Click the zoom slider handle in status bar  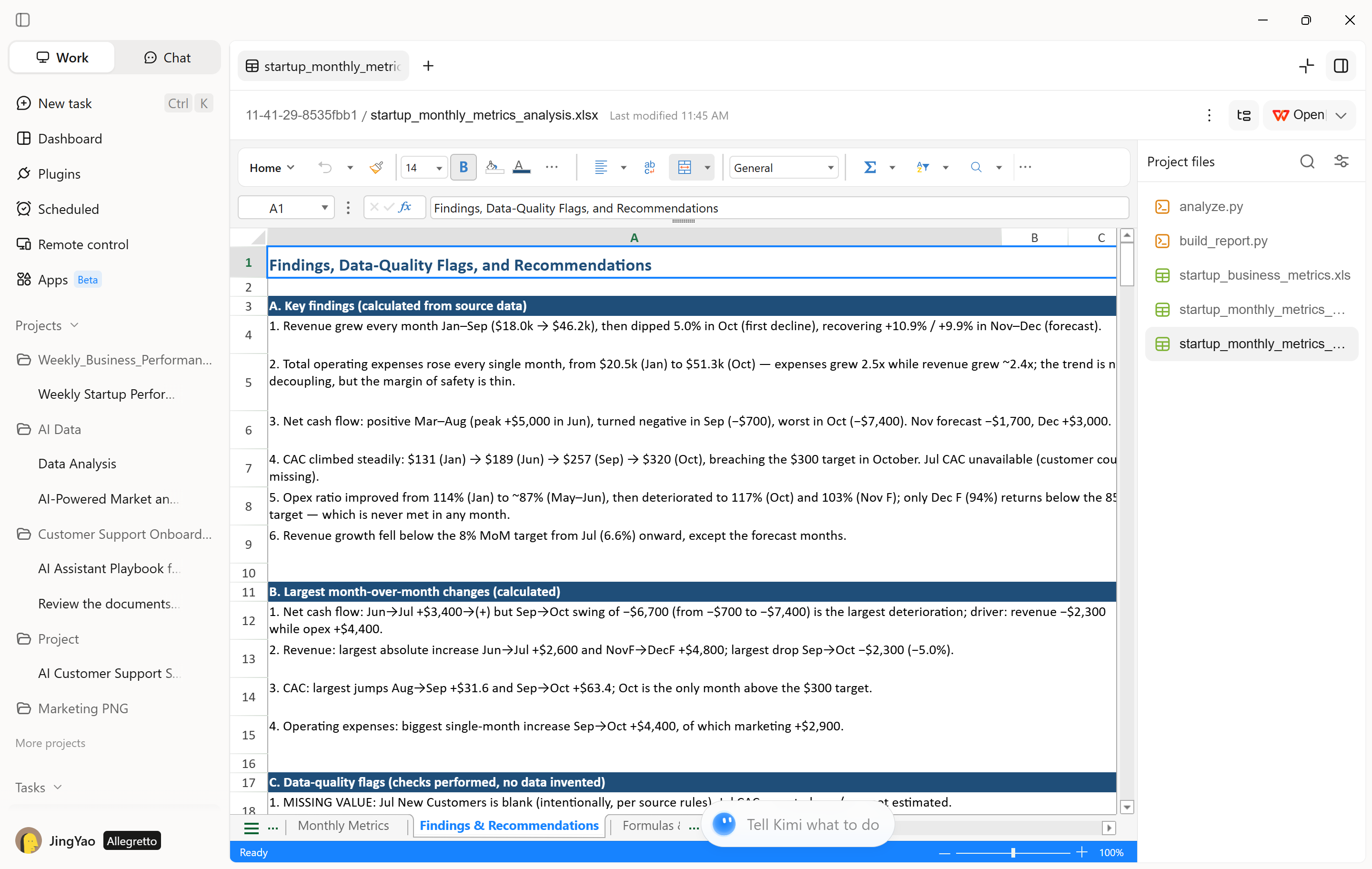[1012, 852]
